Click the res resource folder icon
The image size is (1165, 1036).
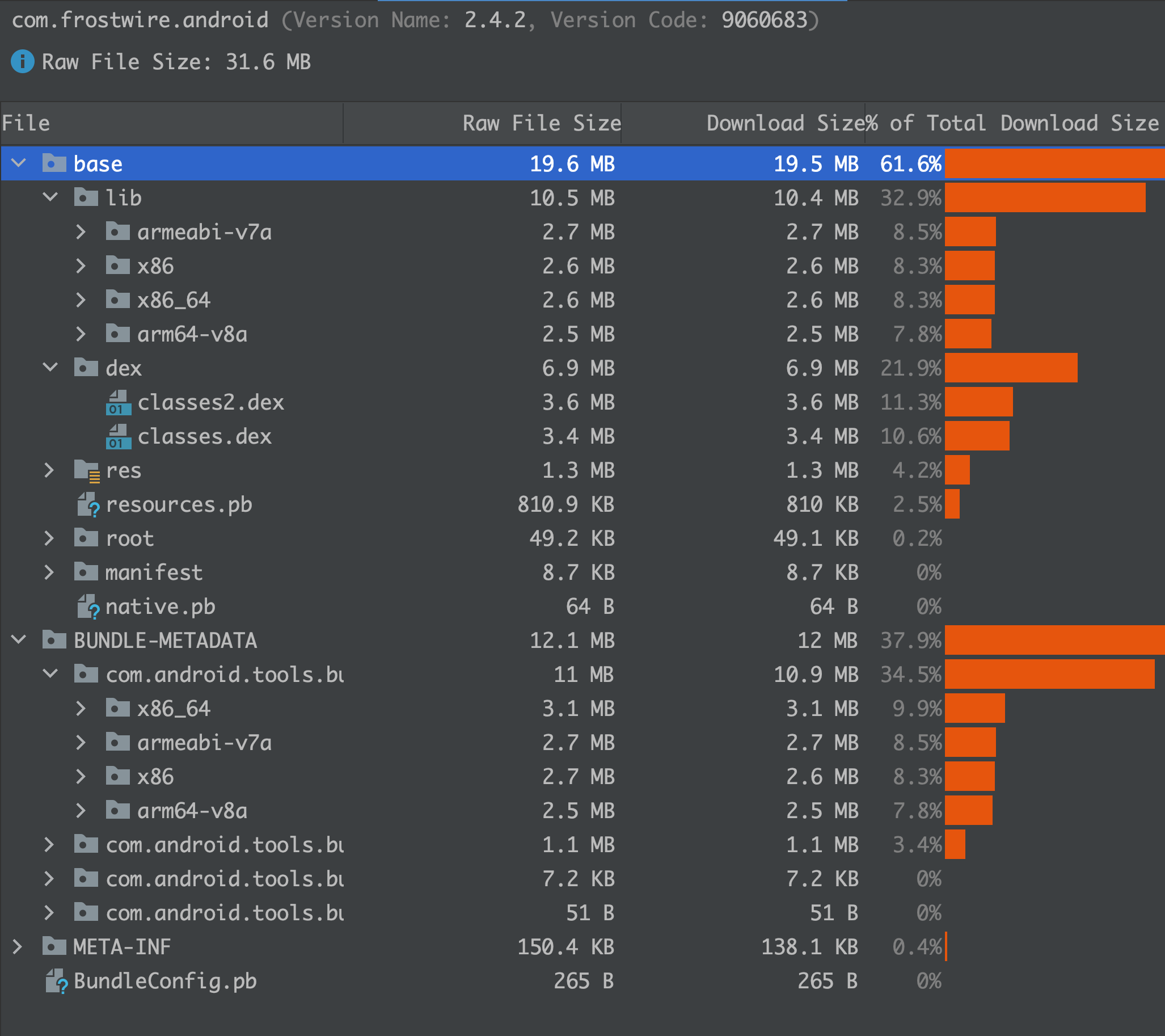click(87, 471)
